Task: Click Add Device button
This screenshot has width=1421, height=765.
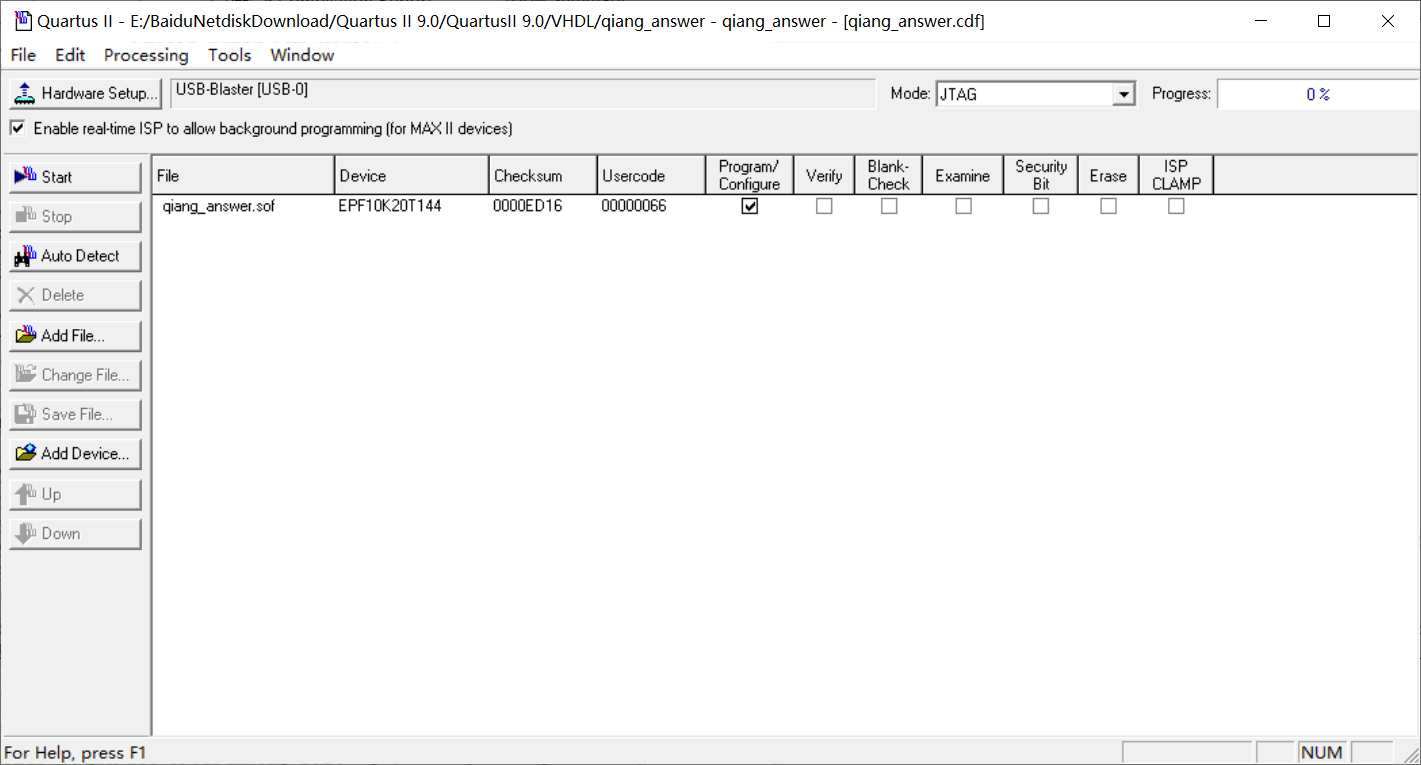Action: 75,454
